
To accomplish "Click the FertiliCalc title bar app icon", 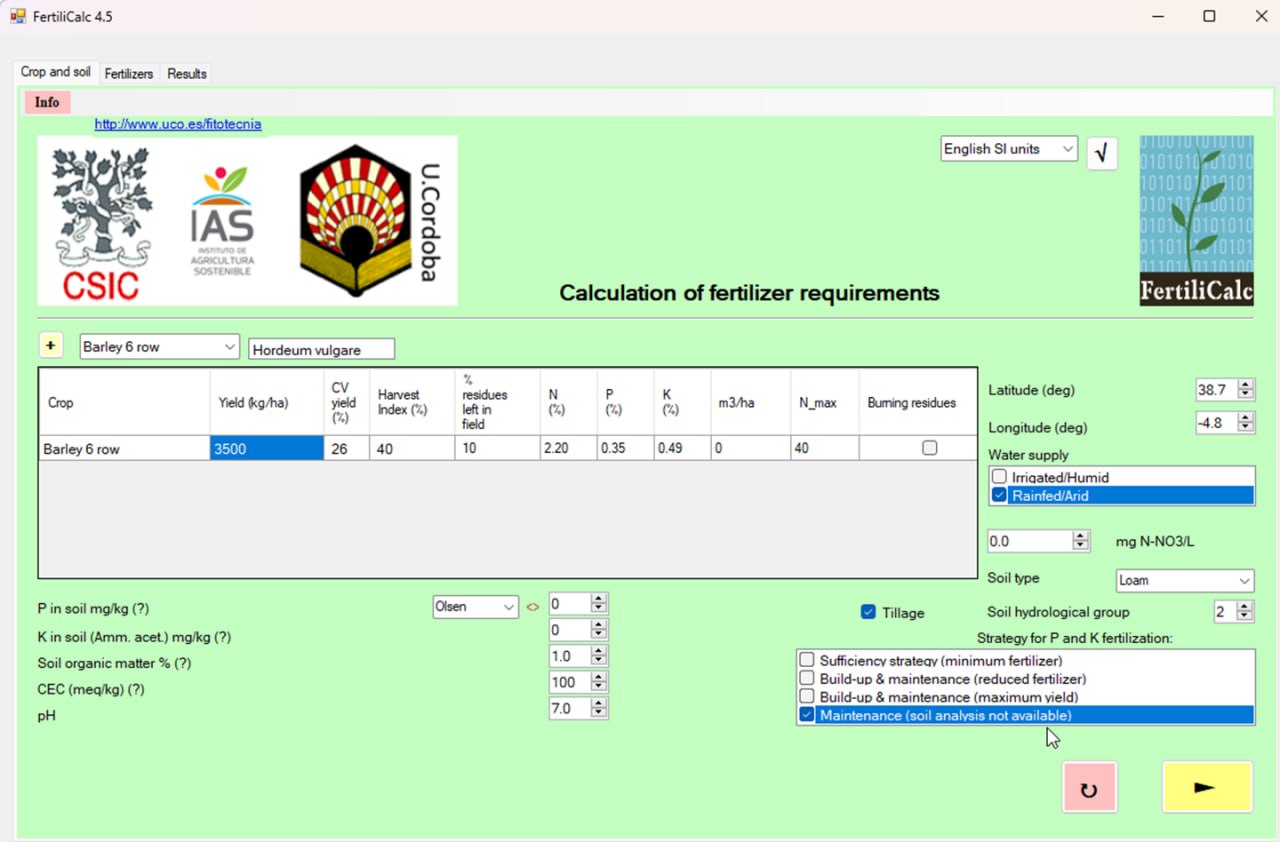I will pyautogui.click(x=18, y=16).
